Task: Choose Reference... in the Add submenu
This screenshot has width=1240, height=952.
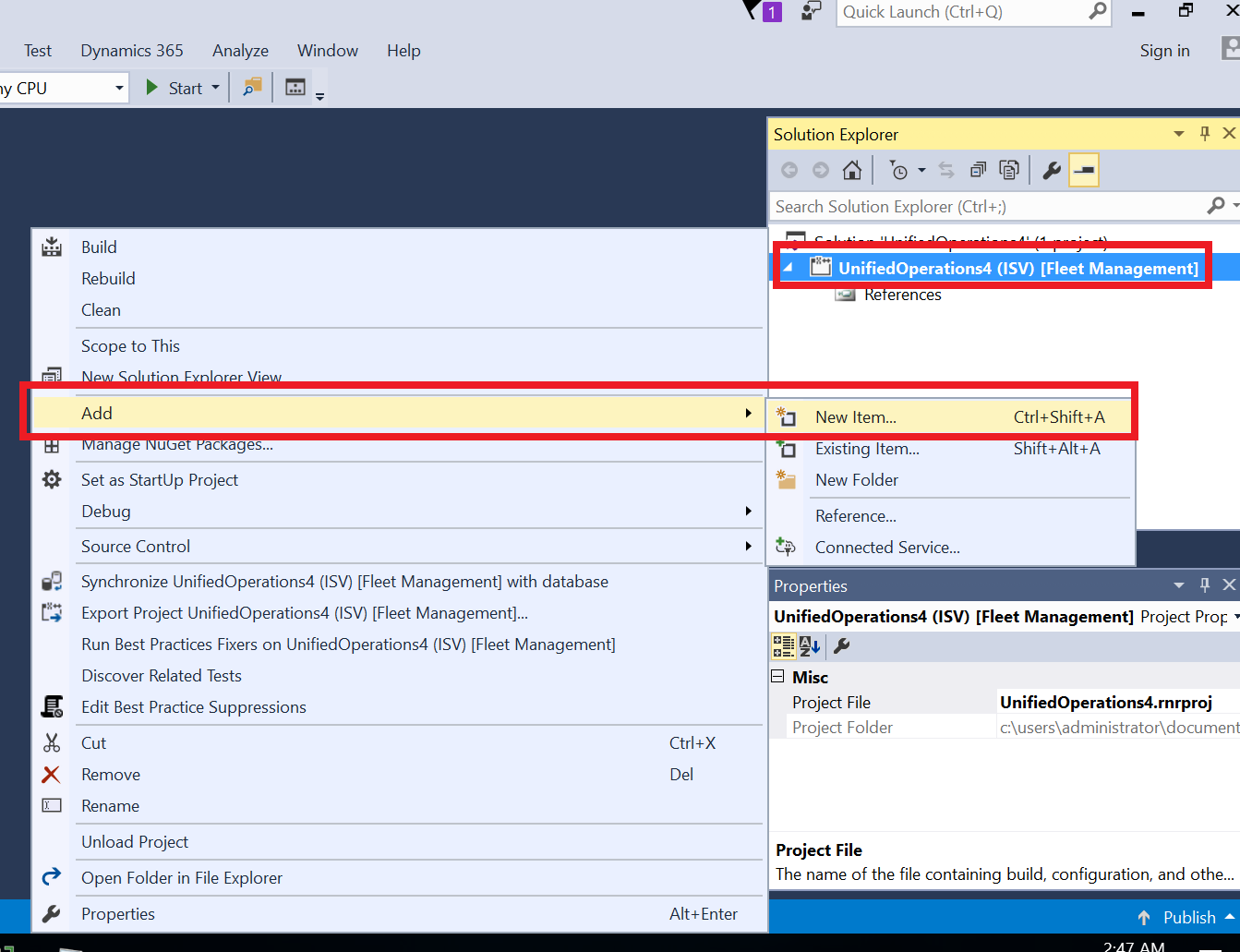Action: pyautogui.click(x=950, y=515)
